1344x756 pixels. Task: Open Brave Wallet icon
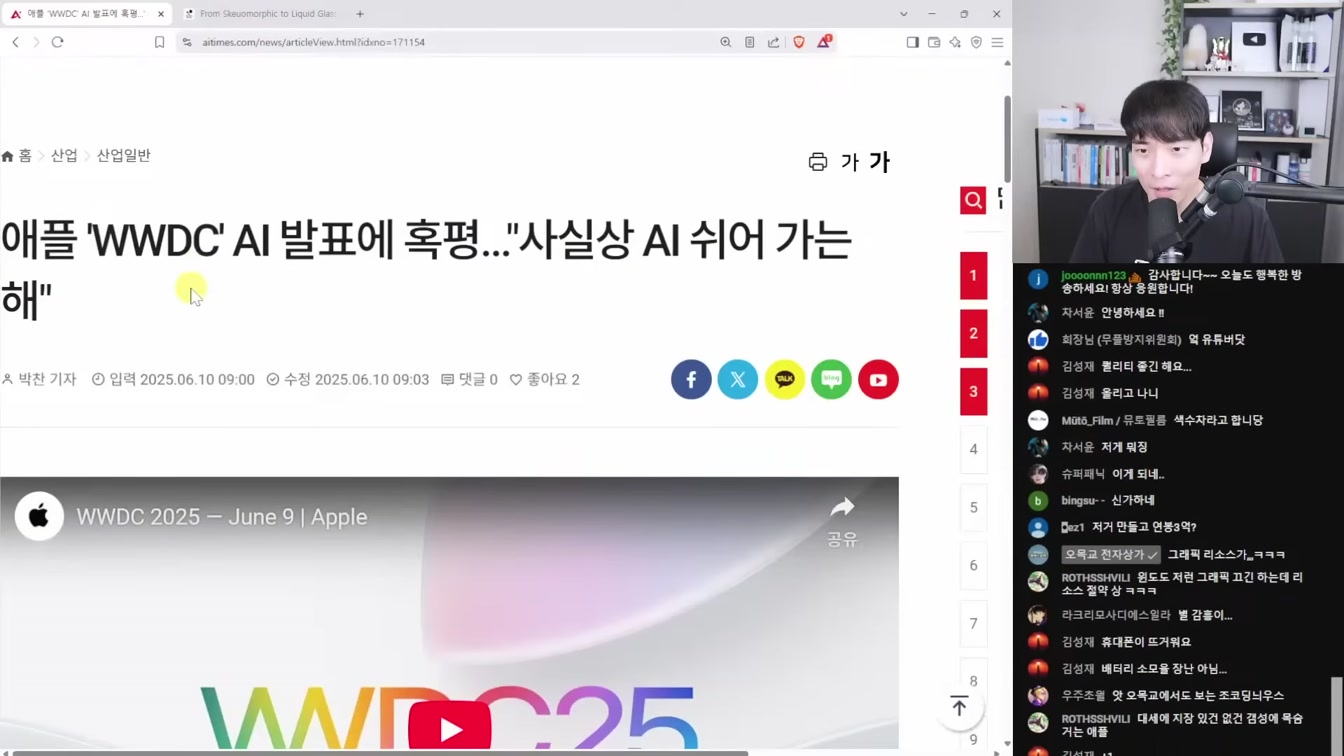pos(934,42)
